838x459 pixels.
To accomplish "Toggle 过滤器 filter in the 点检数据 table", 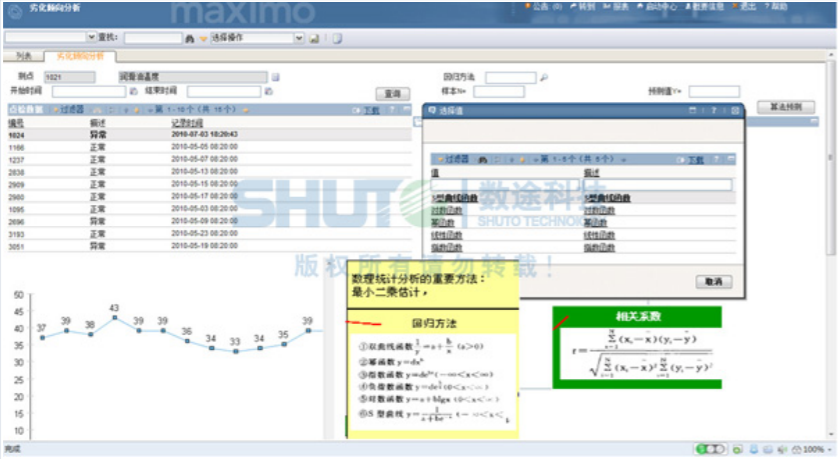I will [68, 110].
